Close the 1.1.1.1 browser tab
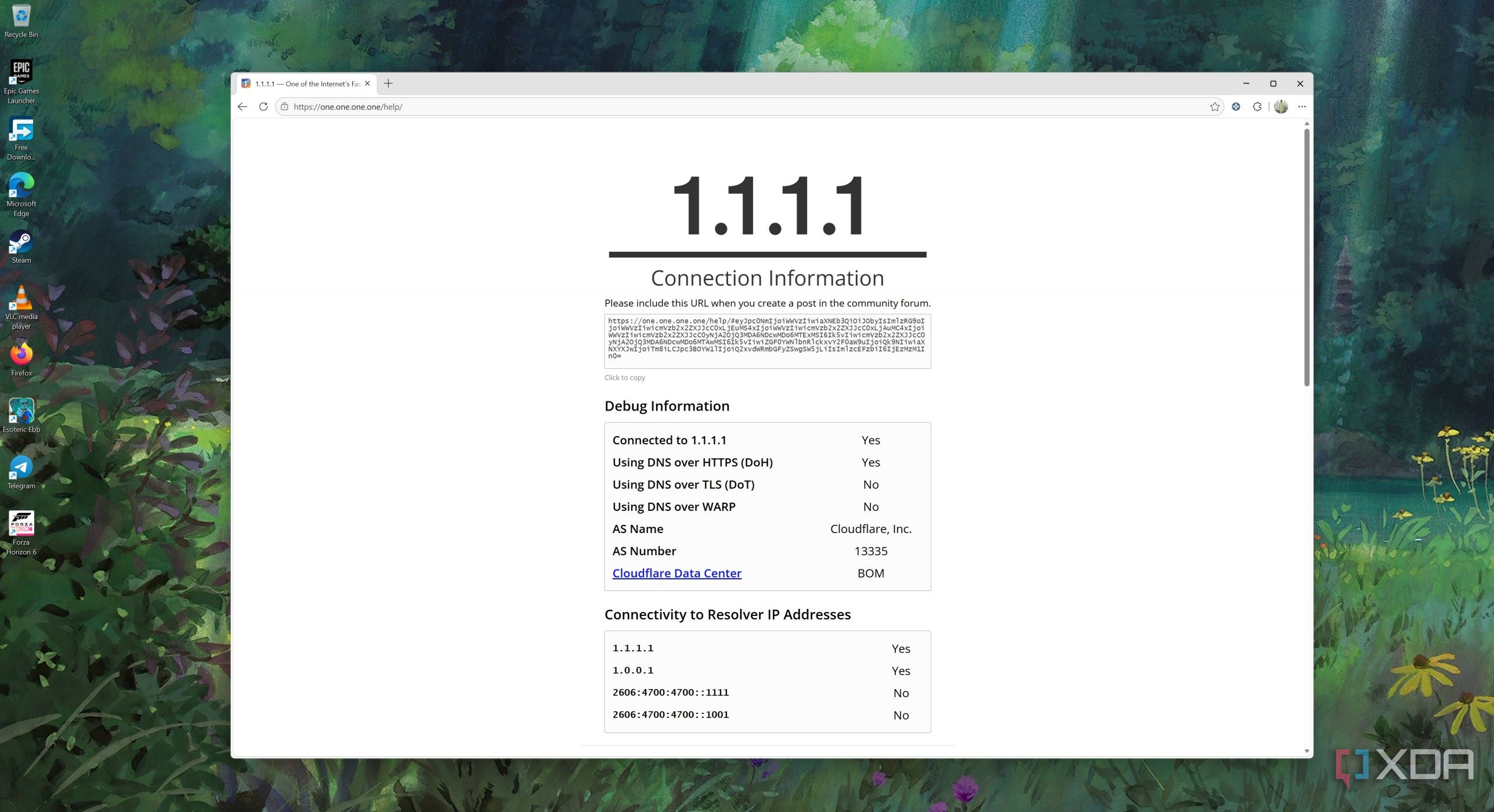The width and height of the screenshot is (1494, 812). coord(367,84)
